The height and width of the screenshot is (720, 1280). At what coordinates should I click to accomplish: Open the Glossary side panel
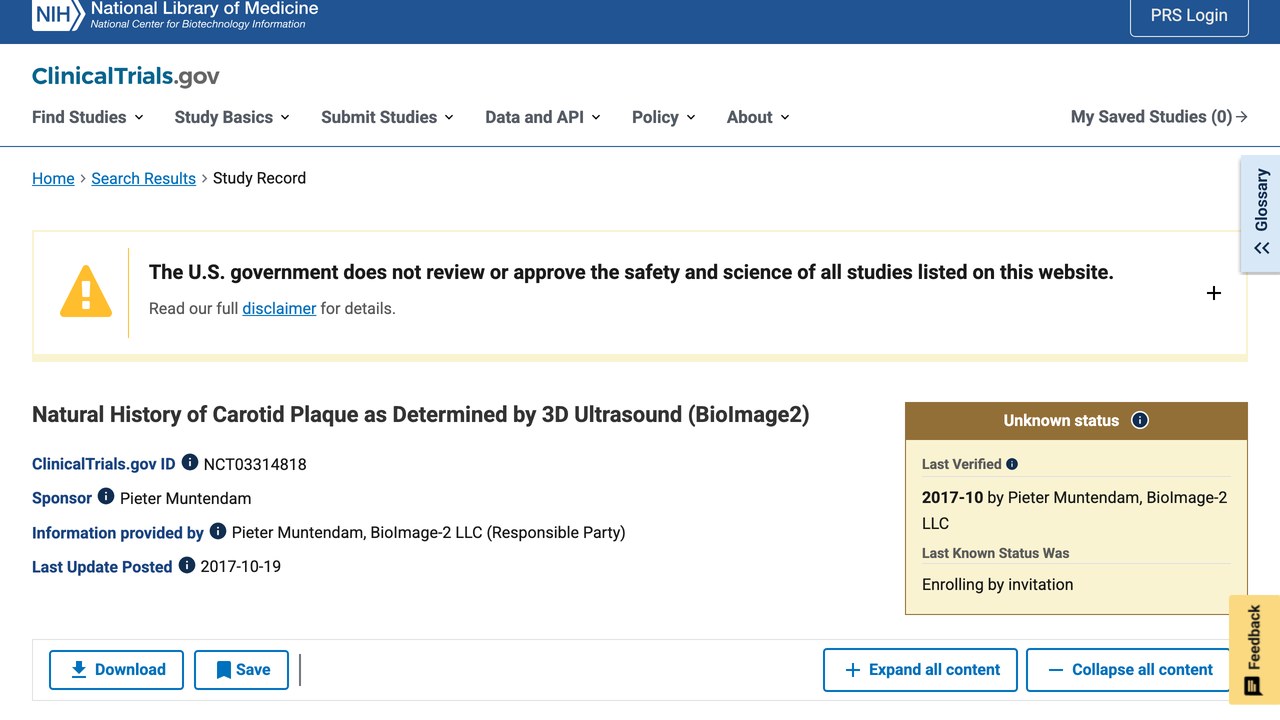pos(1260,213)
